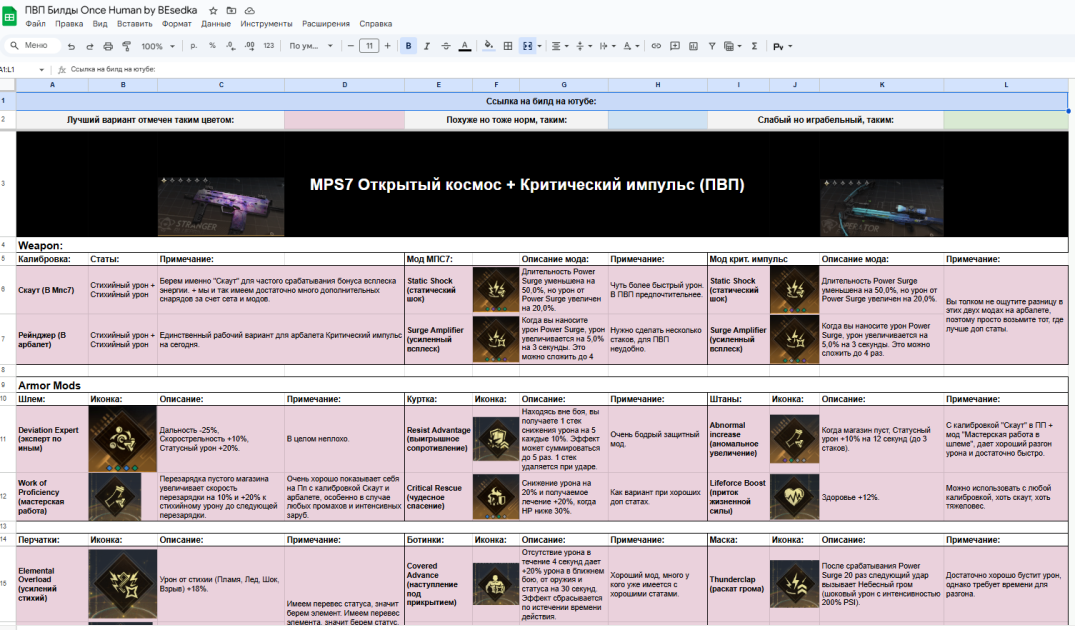This screenshot has width=1075, height=630.
Task: Open the Данные menu
Action: [x=216, y=23]
